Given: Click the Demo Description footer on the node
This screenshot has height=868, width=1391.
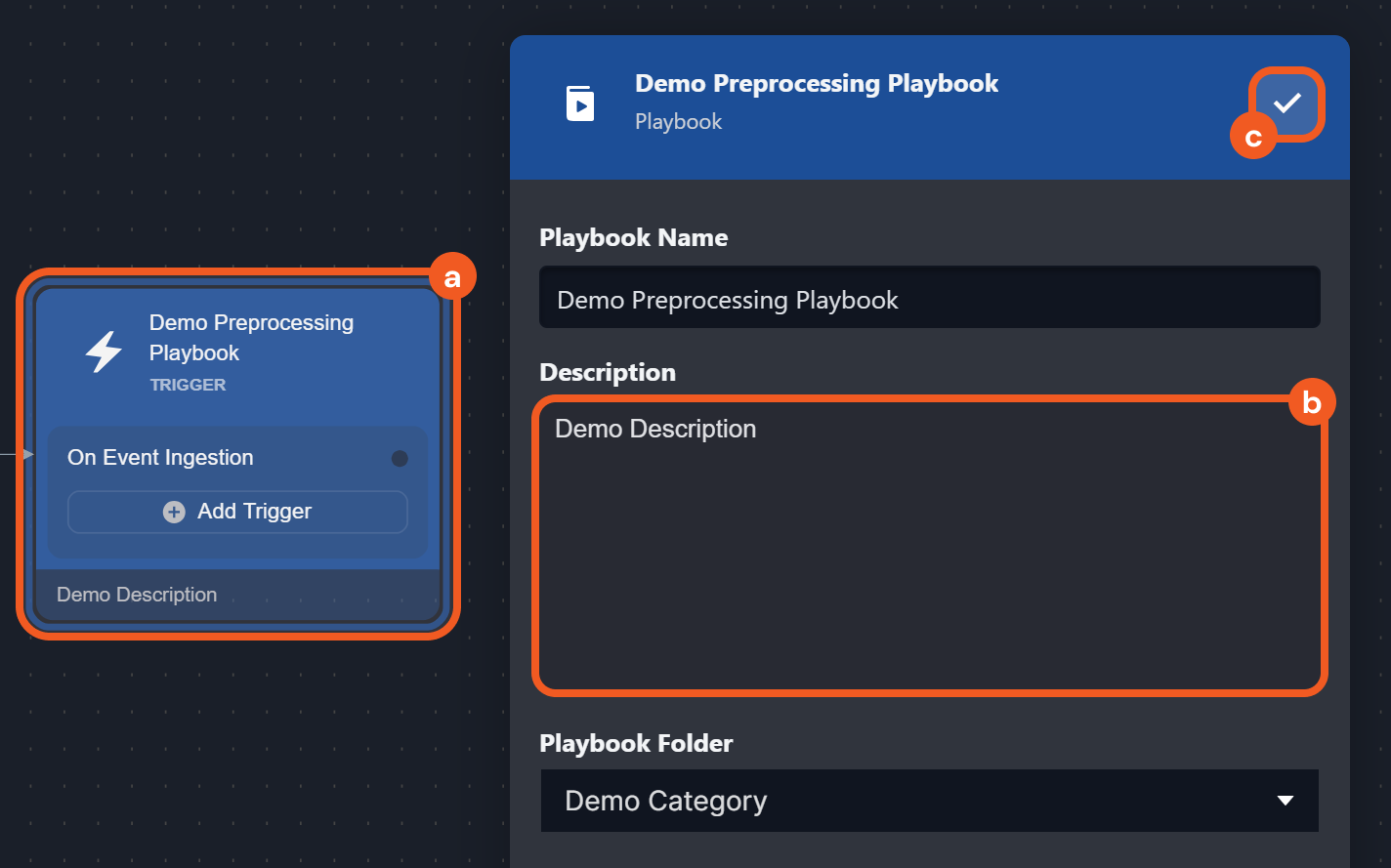Looking at the screenshot, I should point(137,595).
